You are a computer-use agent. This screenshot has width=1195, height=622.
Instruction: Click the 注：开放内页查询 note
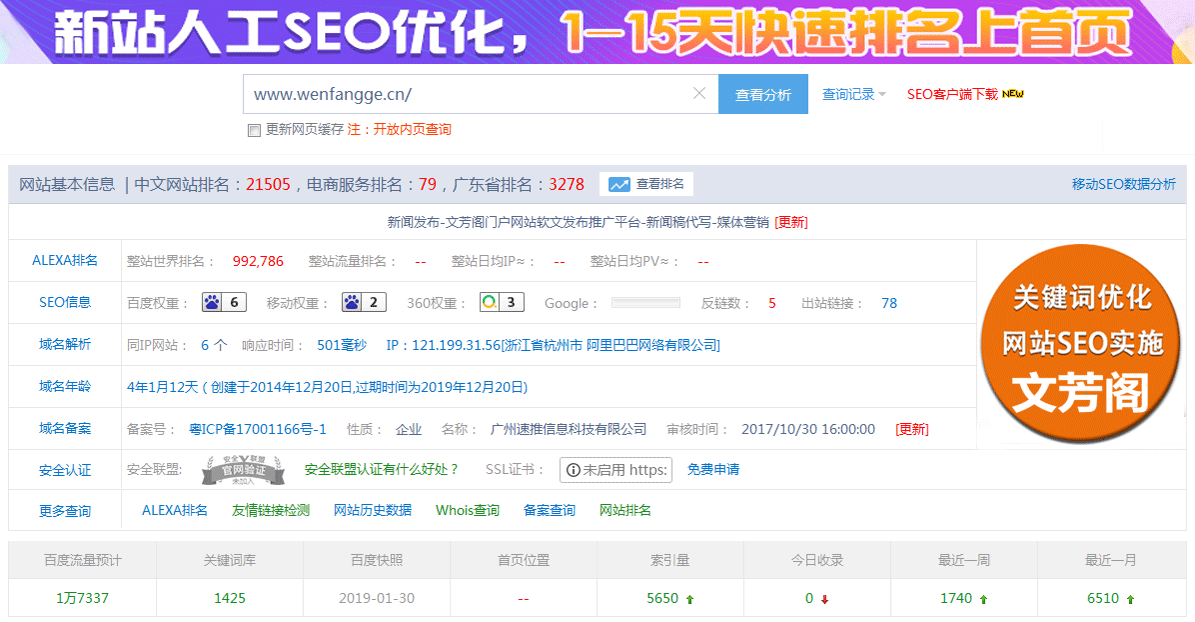[x=399, y=130]
